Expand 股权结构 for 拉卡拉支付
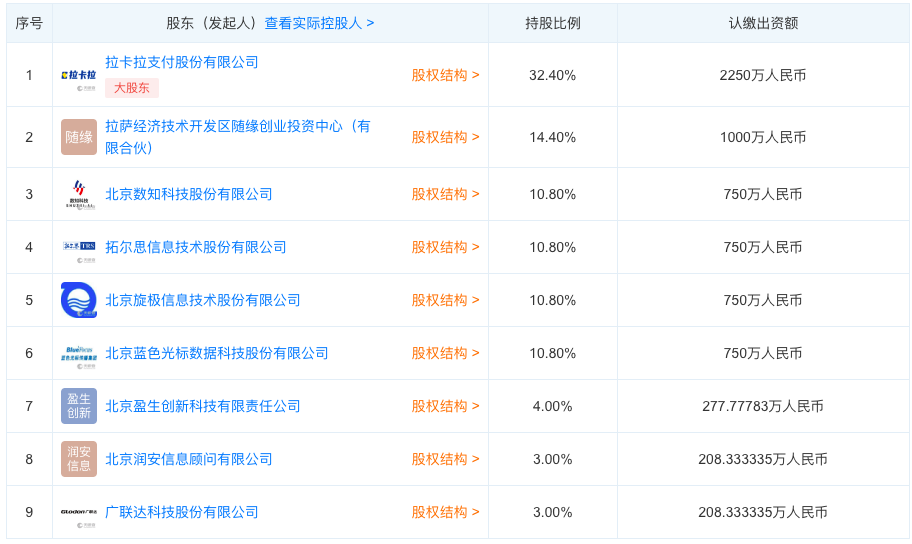Image resolution: width=912 pixels, height=544 pixels. [x=446, y=75]
